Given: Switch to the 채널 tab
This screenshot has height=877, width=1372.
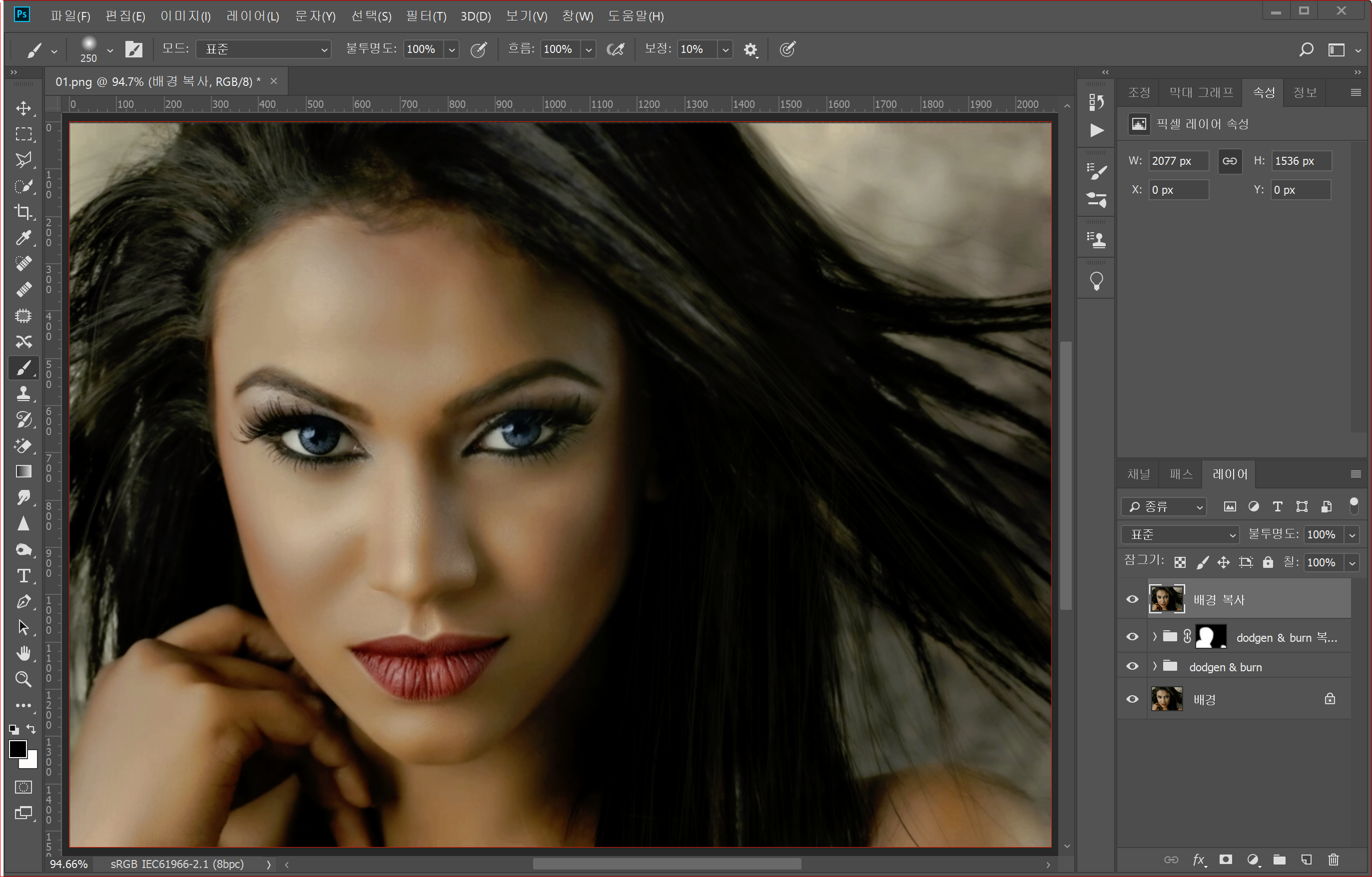Looking at the screenshot, I should point(1138,474).
